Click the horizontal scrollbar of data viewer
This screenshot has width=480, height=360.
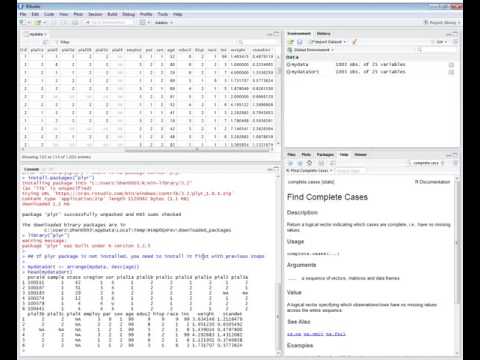point(197,151)
